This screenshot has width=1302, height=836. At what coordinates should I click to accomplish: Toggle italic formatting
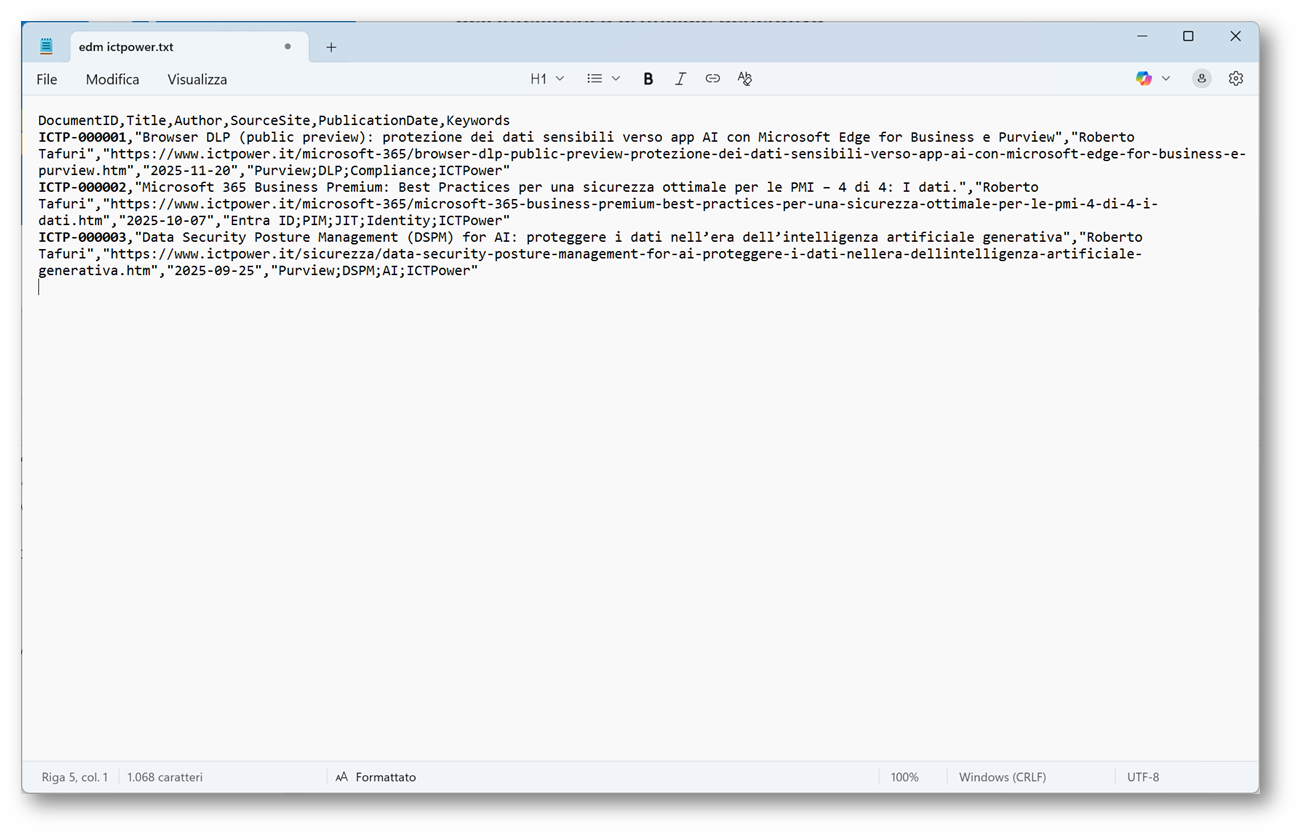click(x=680, y=79)
